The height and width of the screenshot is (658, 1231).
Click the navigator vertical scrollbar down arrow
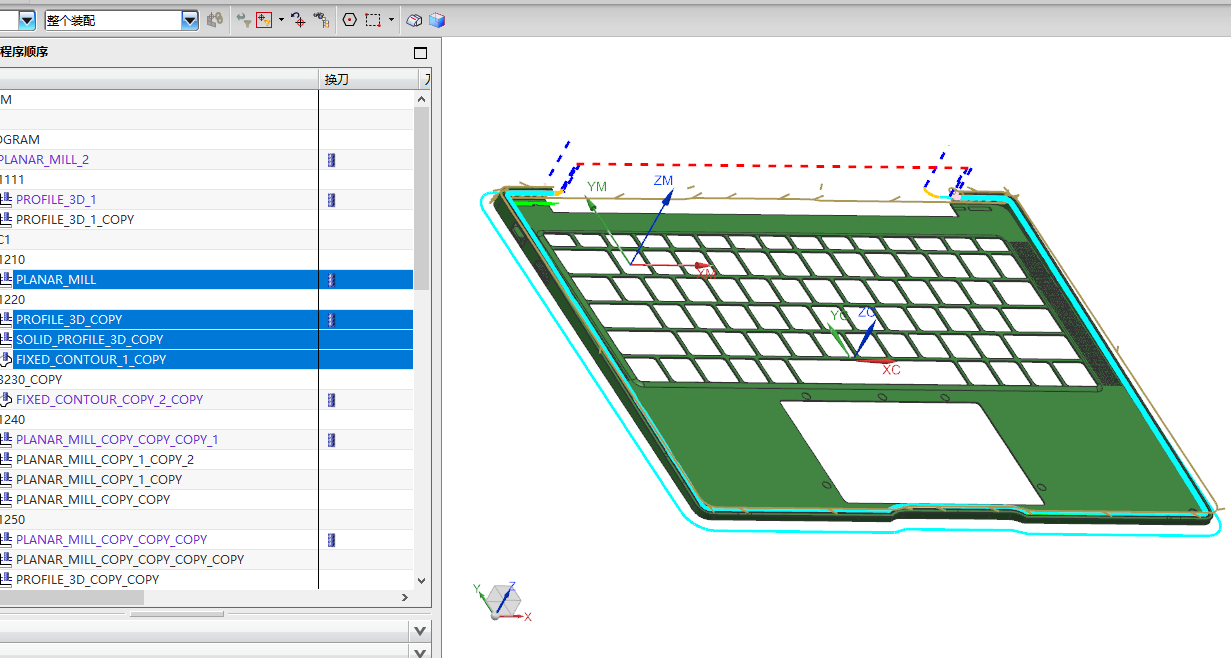pyautogui.click(x=421, y=580)
